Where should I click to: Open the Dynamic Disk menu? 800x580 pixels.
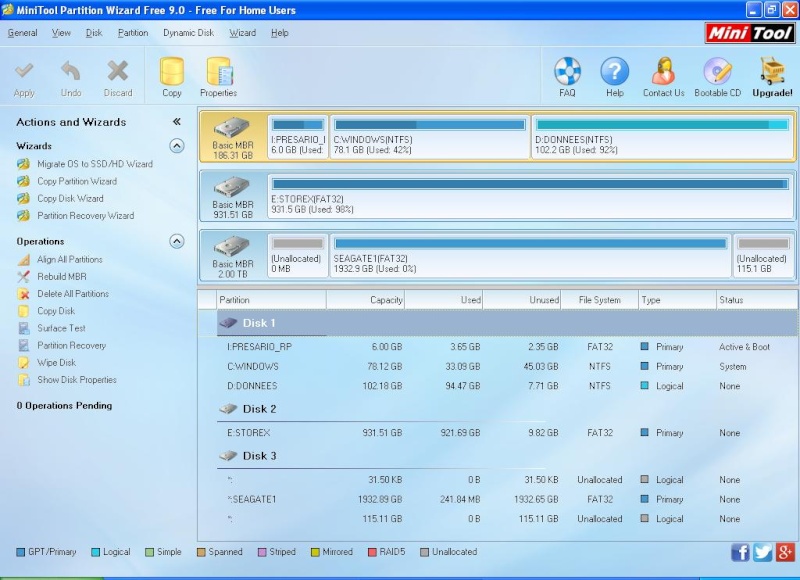coord(188,33)
